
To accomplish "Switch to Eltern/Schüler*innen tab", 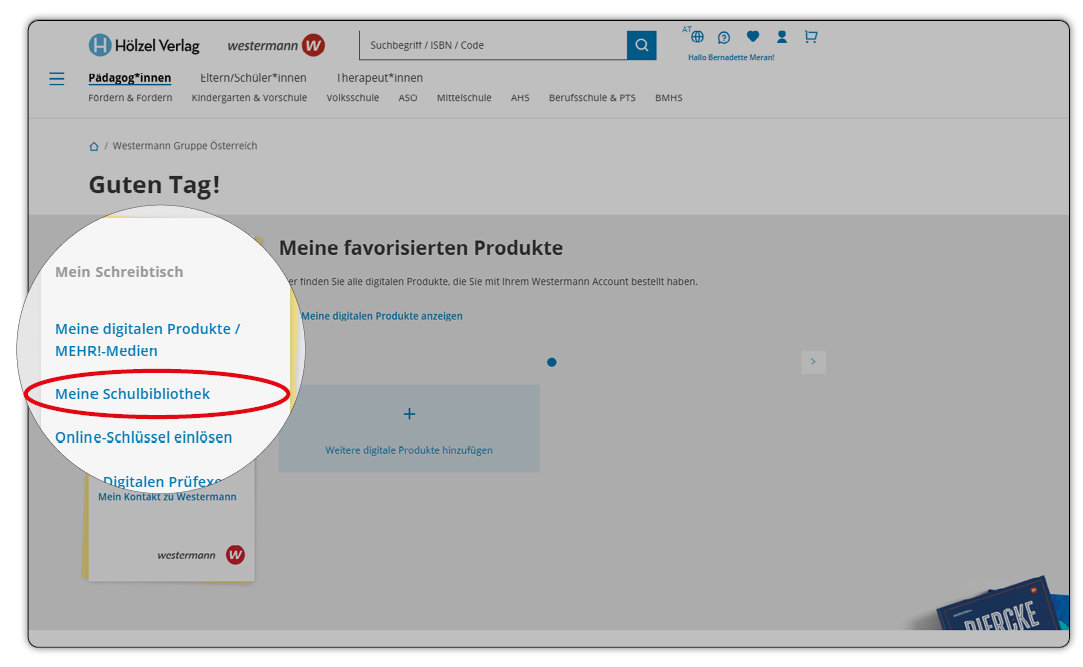I will tap(253, 78).
